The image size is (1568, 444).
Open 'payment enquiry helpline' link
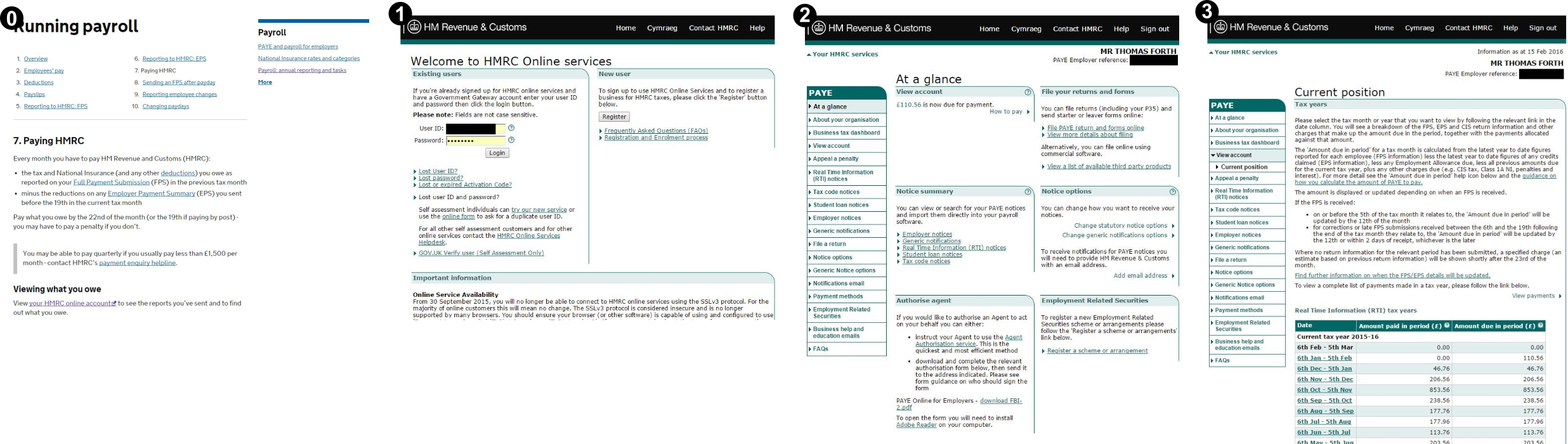(137, 263)
